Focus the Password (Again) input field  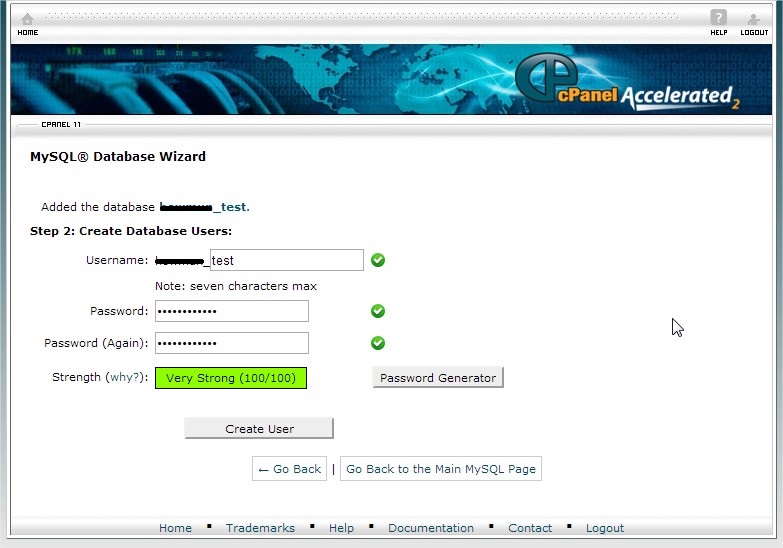232,343
